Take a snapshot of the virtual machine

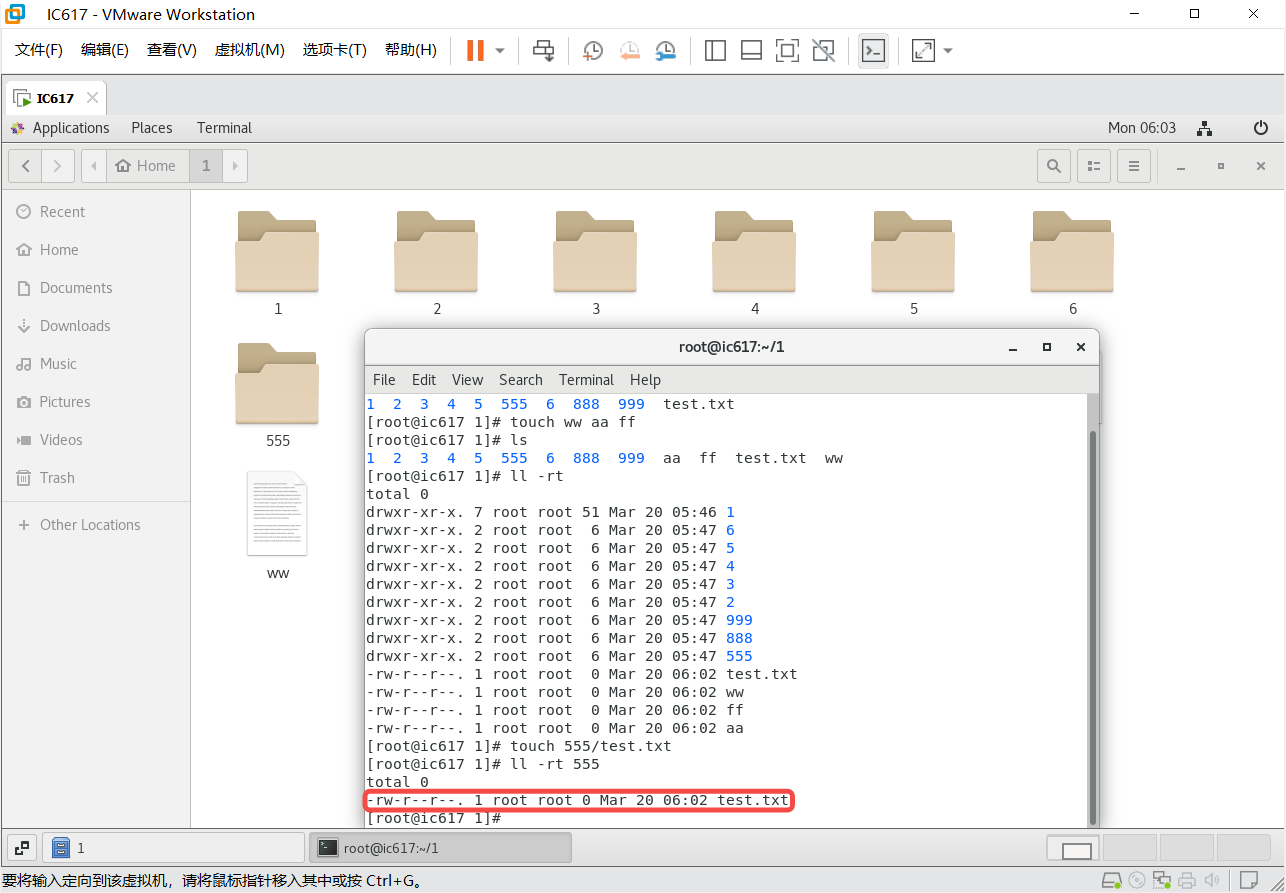[x=593, y=50]
